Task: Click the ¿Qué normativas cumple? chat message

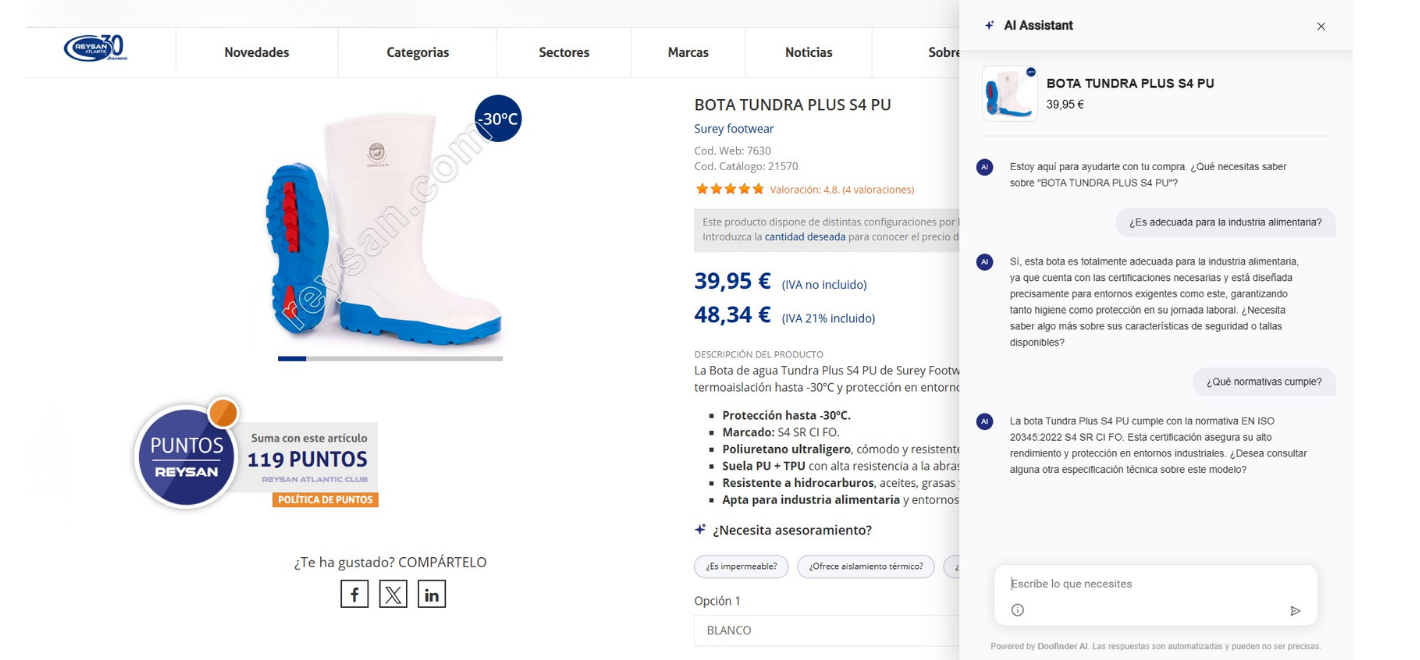Action: click(x=1264, y=382)
